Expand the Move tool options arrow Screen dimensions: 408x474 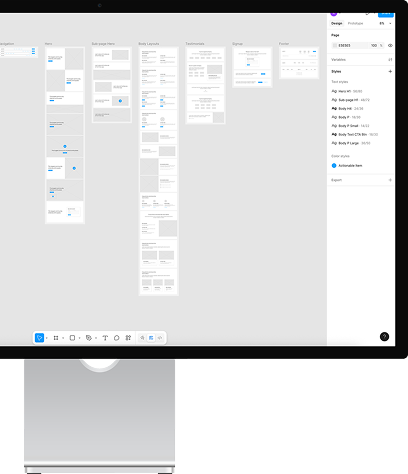pos(47,338)
